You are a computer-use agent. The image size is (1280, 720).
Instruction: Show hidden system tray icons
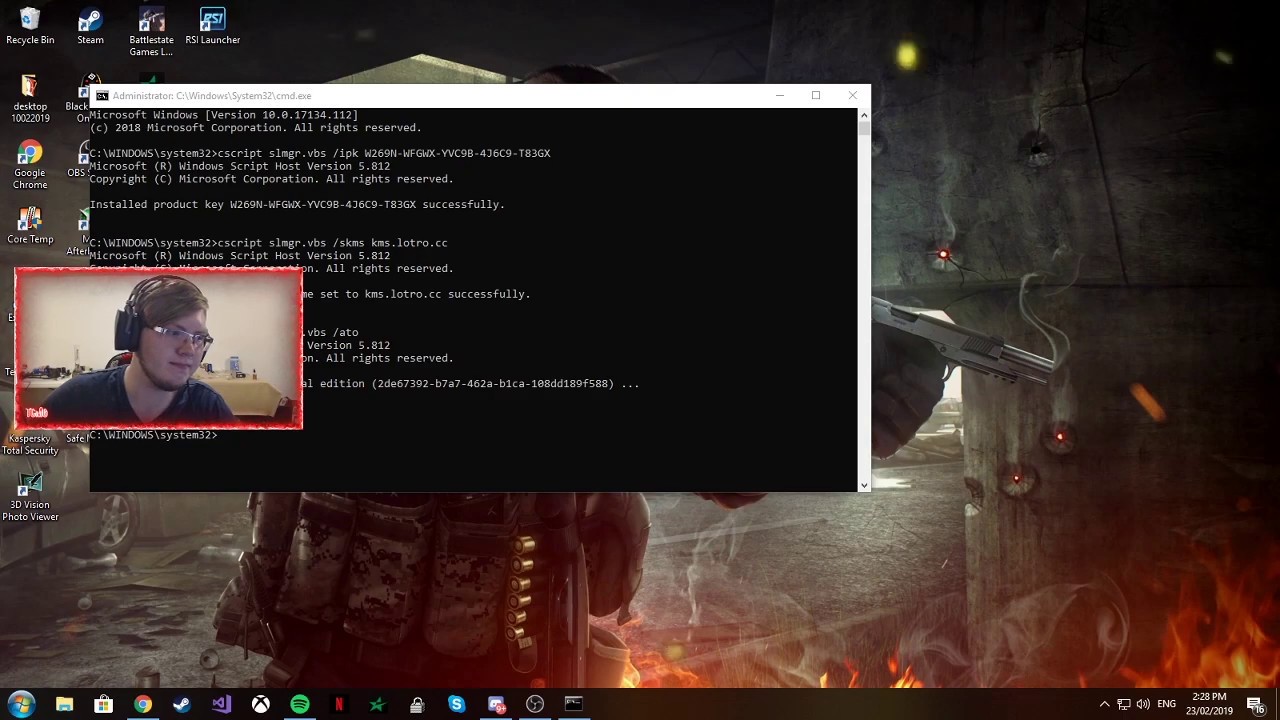pyautogui.click(x=1104, y=705)
